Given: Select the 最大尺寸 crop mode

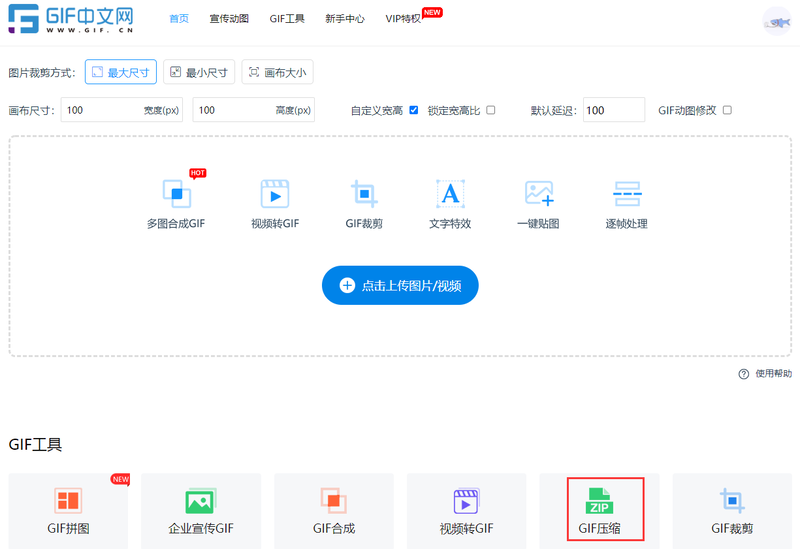Looking at the screenshot, I should coord(121,72).
